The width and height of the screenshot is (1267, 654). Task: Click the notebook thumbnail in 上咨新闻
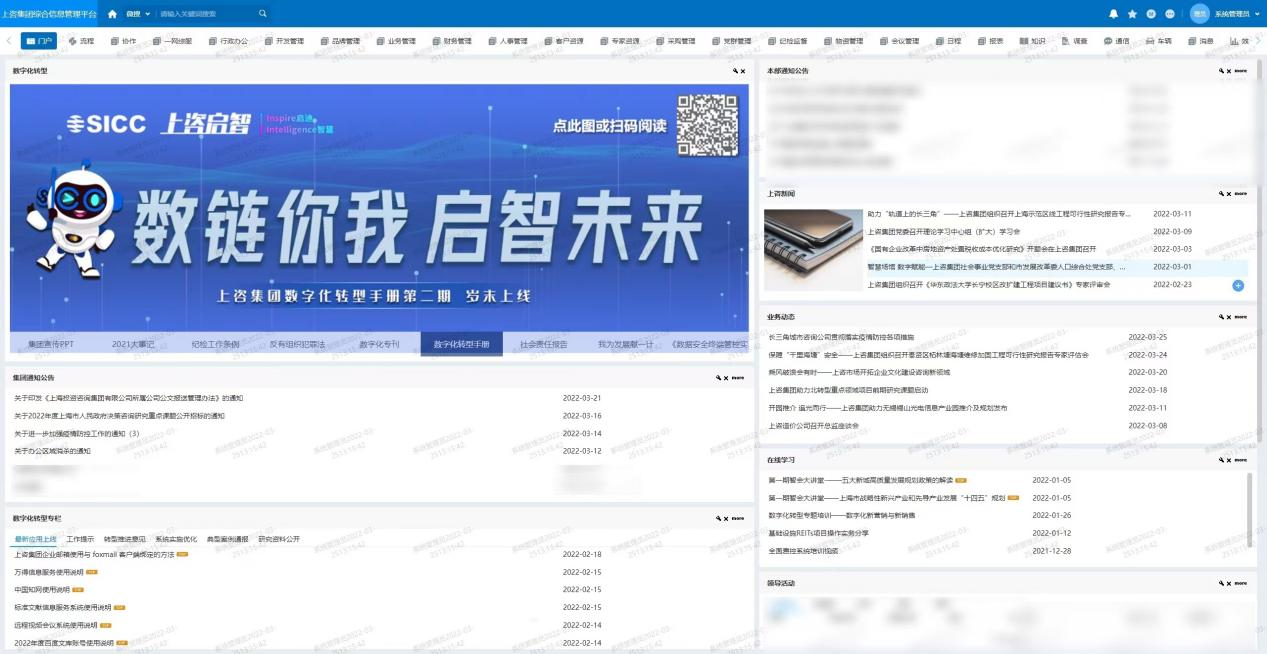pyautogui.click(x=813, y=250)
